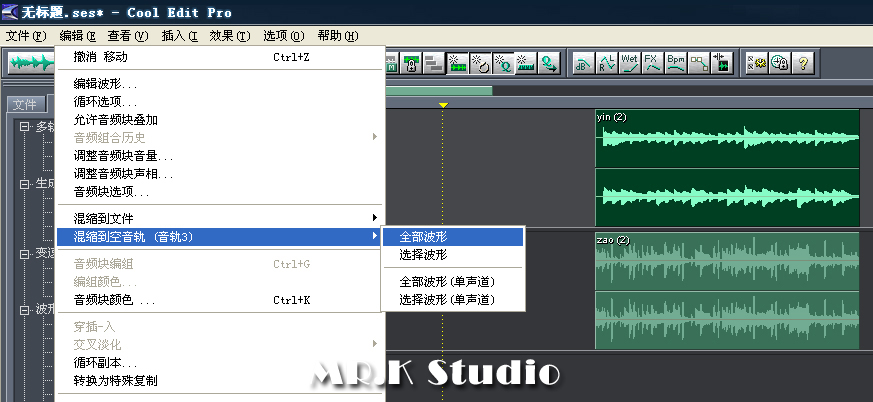The image size is (873, 402).
Task: Collapse the tree node starting with 变
Action: [24, 254]
